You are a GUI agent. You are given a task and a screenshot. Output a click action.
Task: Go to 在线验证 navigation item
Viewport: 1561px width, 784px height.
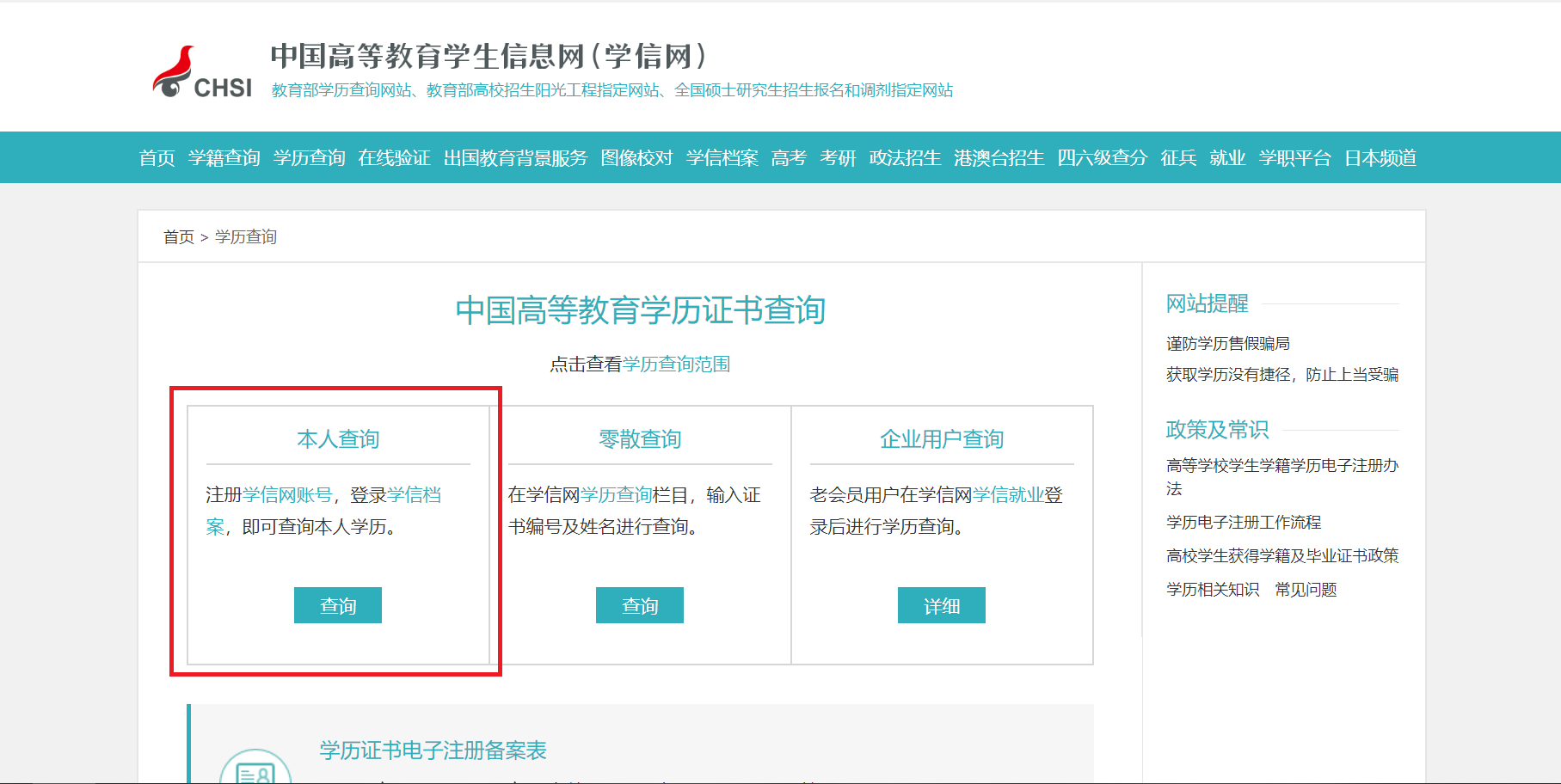click(x=395, y=158)
